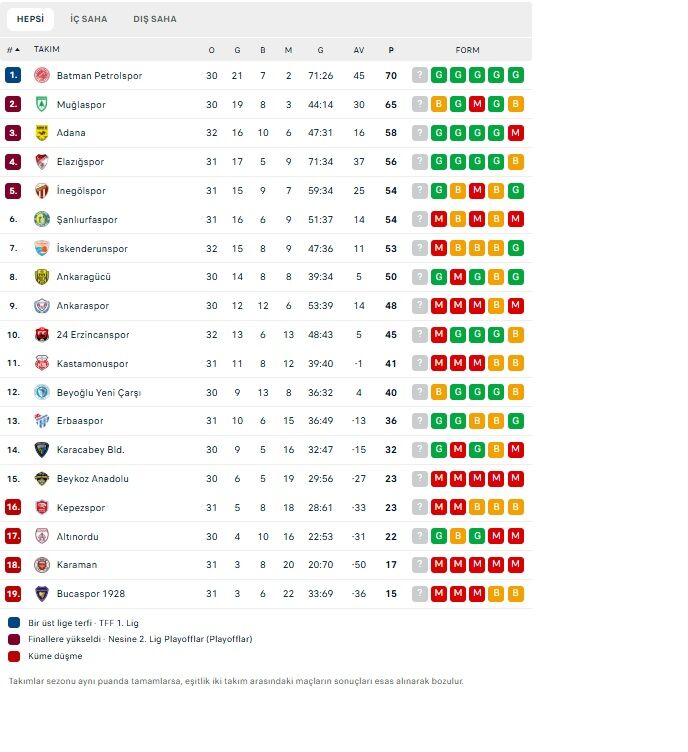688x752 pixels.
Task: Switch to the İÇ SAHA tab
Action: pos(89,19)
